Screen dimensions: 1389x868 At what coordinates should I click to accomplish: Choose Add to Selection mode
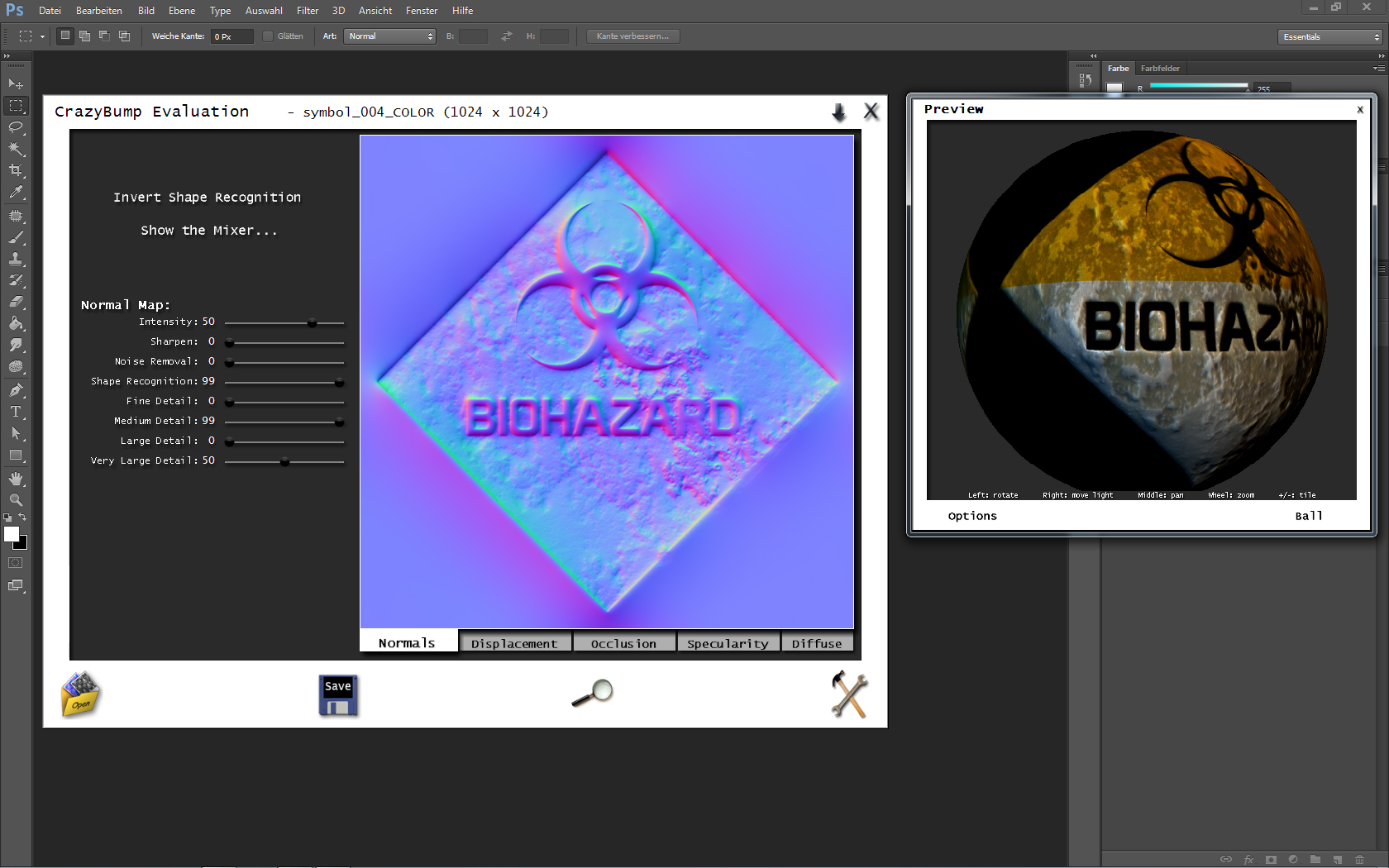pos(84,36)
